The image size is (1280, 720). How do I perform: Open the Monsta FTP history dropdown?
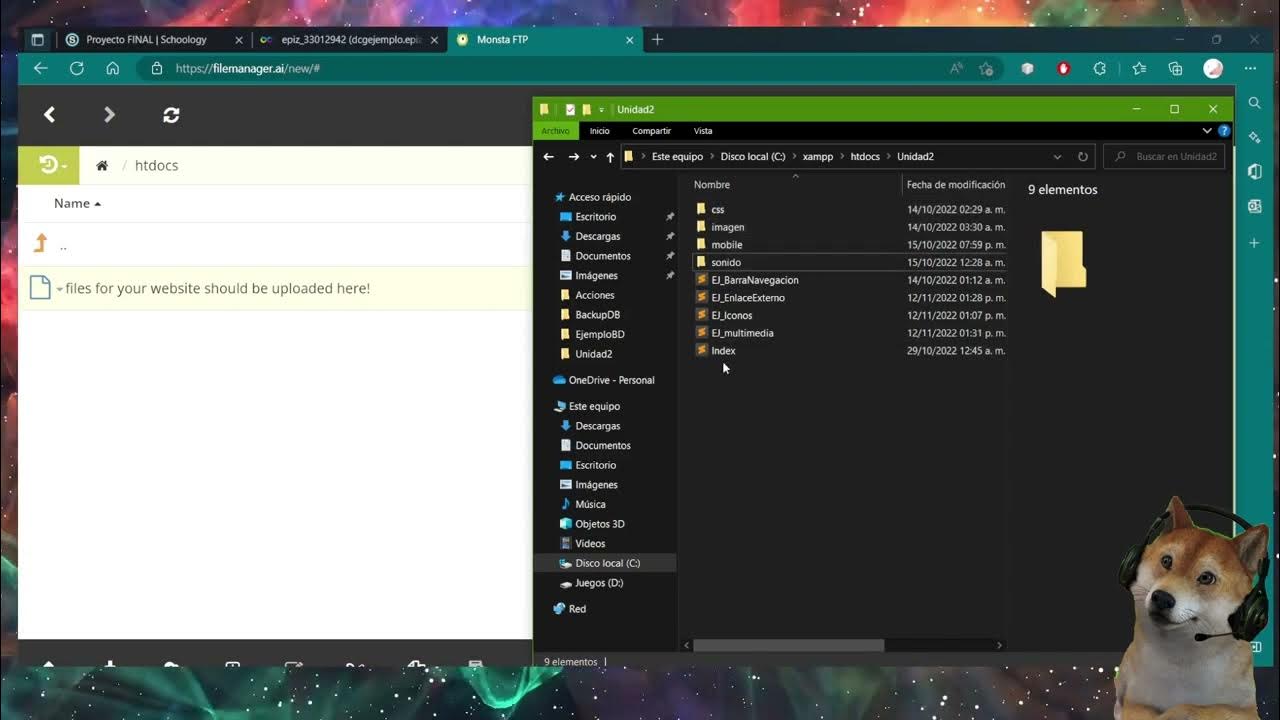pos(48,165)
